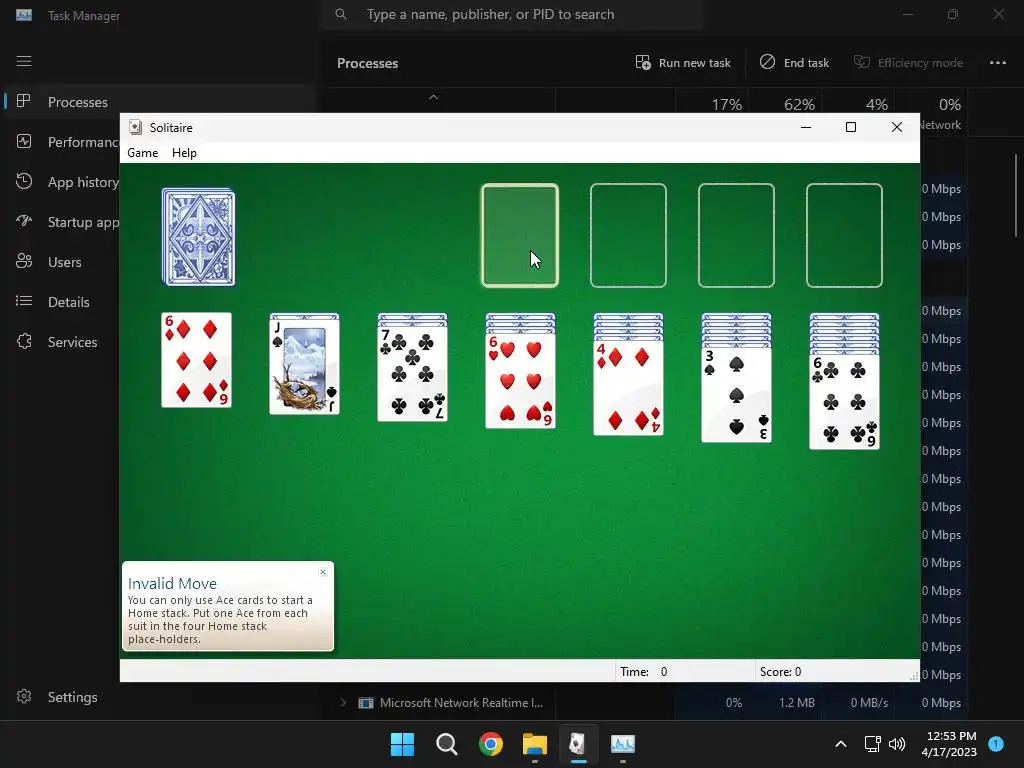This screenshot has height=768, width=1024.
Task: Collapse the column header chevron in Task Manager
Action: (x=433, y=97)
